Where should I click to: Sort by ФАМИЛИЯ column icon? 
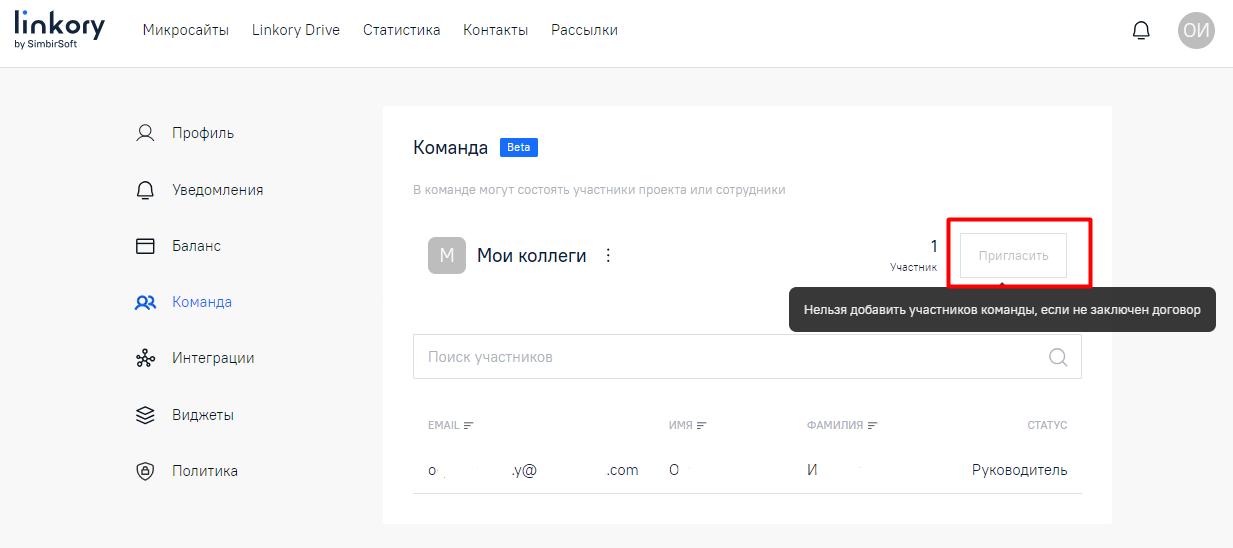873,425
